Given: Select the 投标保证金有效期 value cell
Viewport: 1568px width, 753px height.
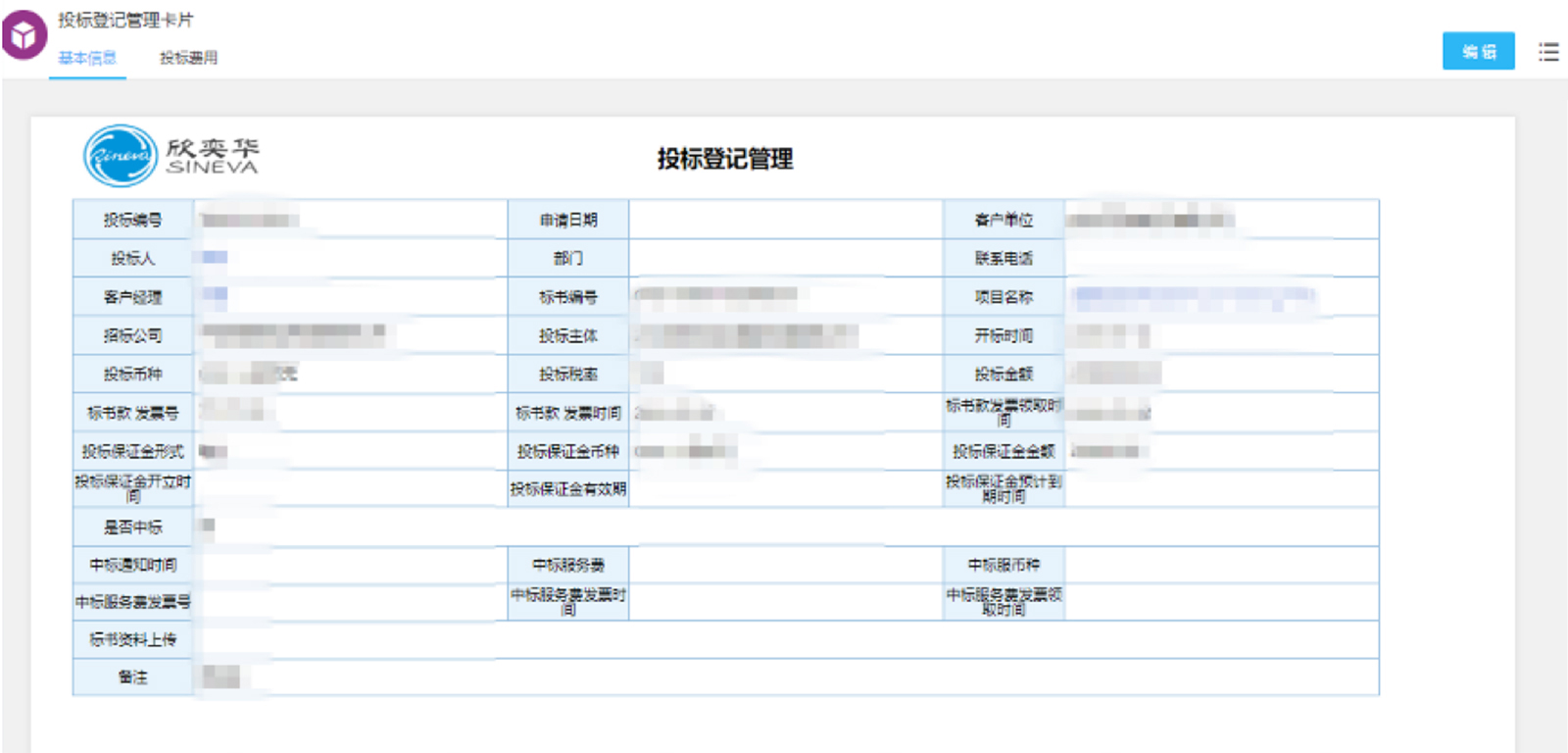Looking at the screenshot, I should point(785,488).
